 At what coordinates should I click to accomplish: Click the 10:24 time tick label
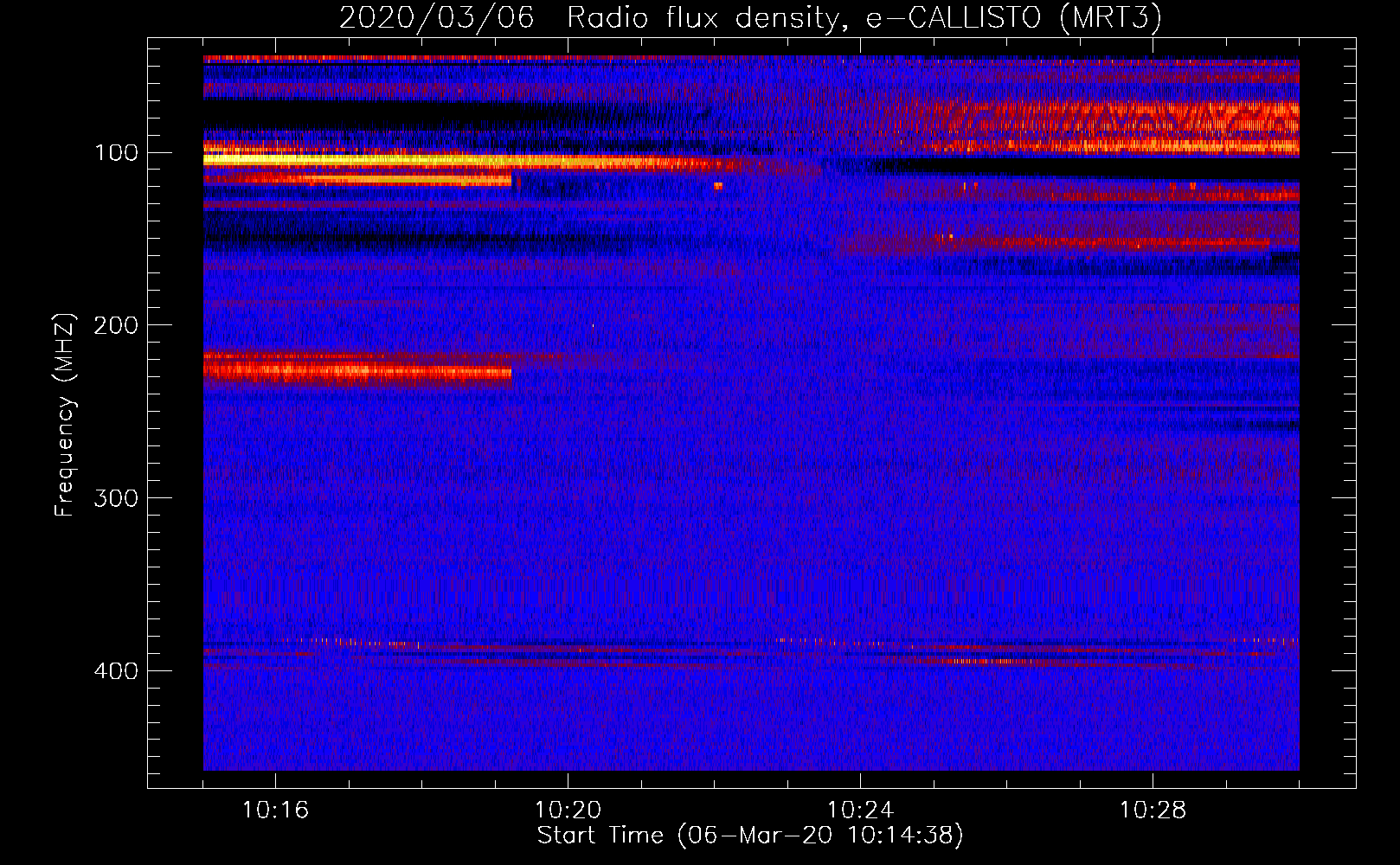860,811
